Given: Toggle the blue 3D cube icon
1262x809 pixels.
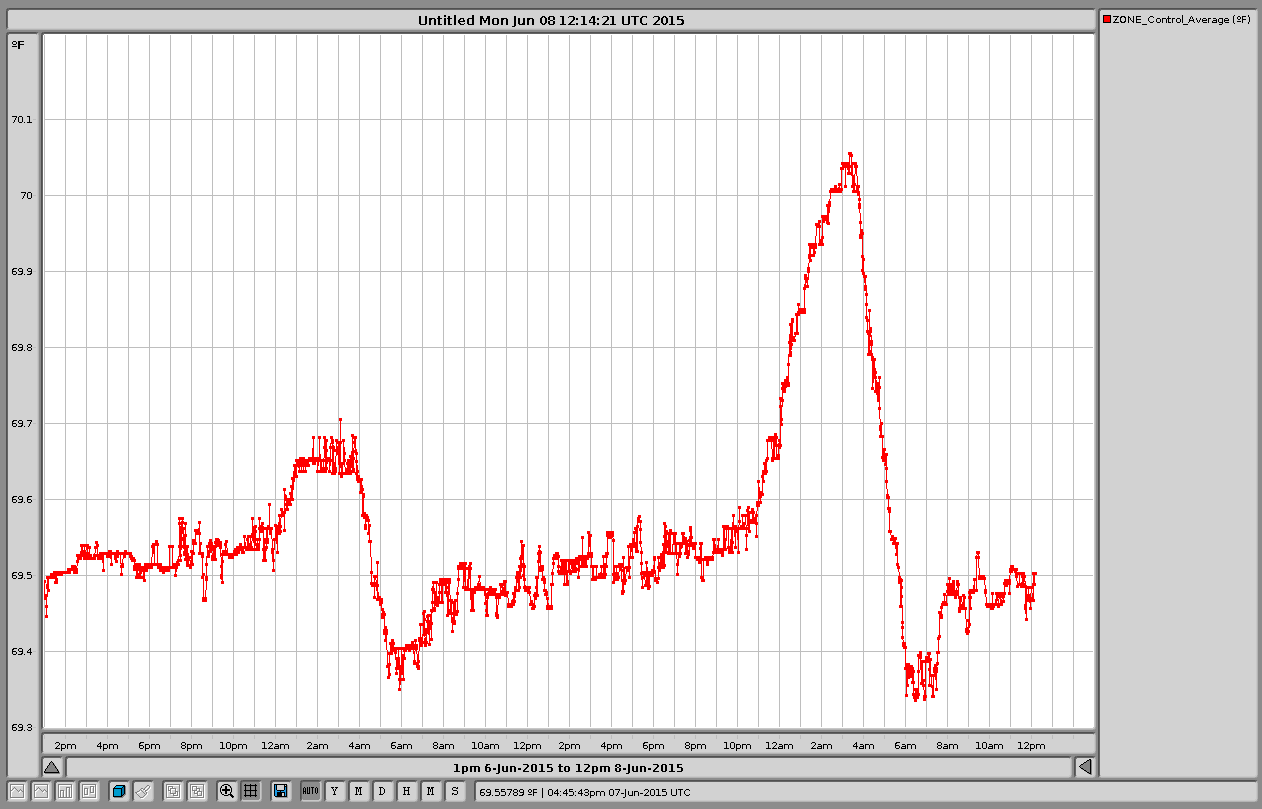Looking at the screenshot, I should click(119, 791).
